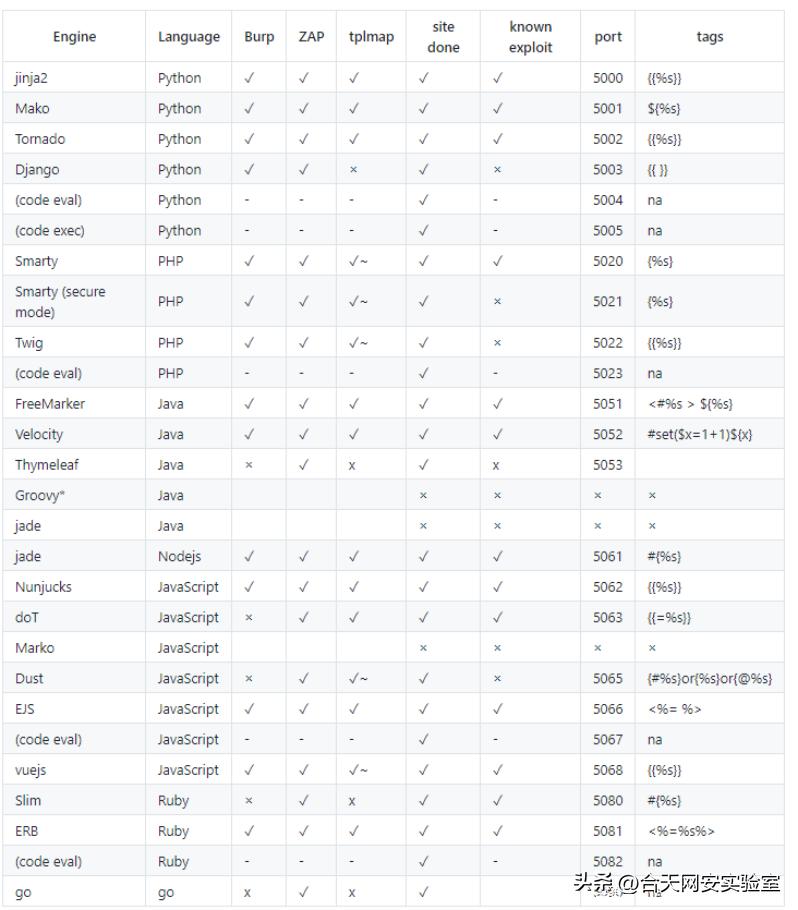Click the Burp cross in doT row
The height and width of the screenshot is (910, 798).
point(249,618)
